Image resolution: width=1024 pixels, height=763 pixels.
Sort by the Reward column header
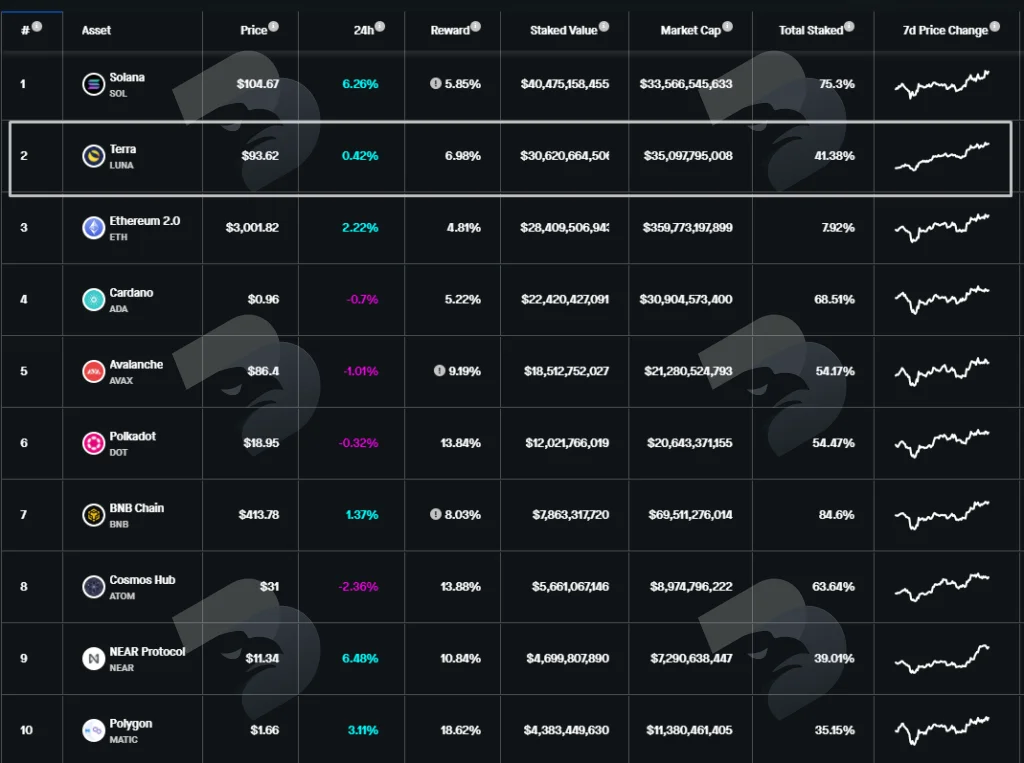pos(450,30)
